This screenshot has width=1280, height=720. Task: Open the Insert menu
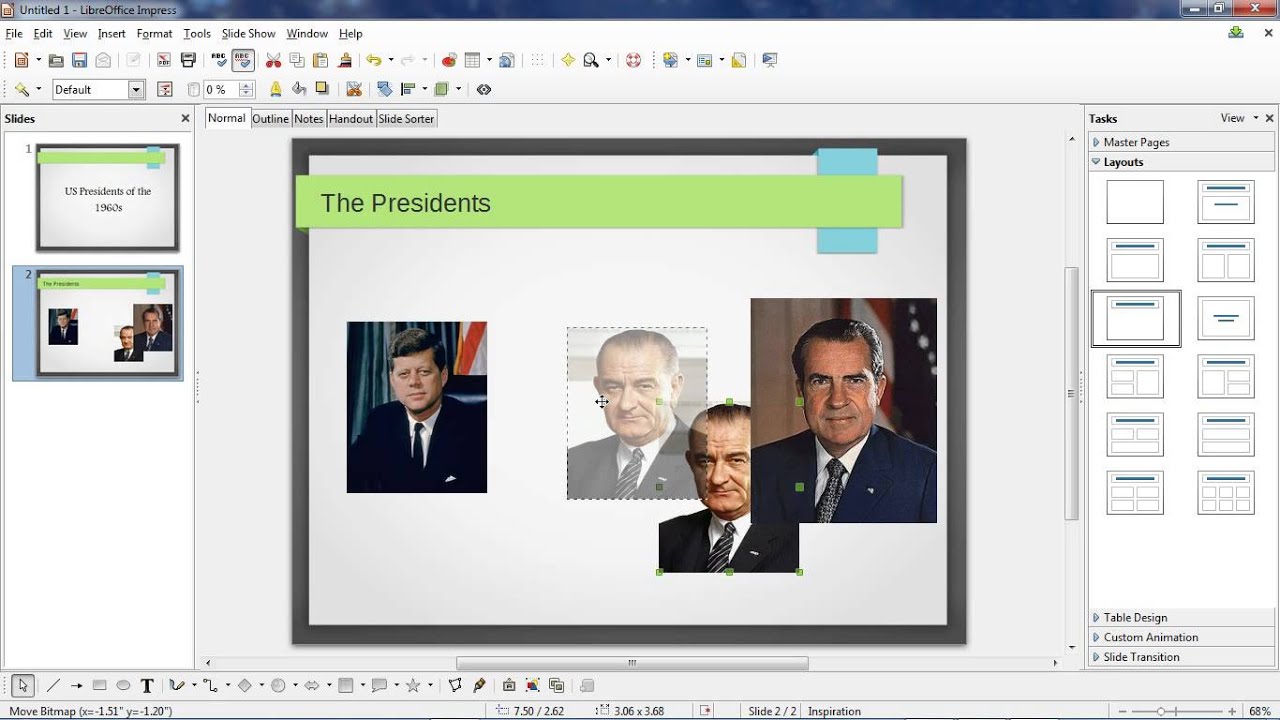pyautogui.click(x=111, y=33)
